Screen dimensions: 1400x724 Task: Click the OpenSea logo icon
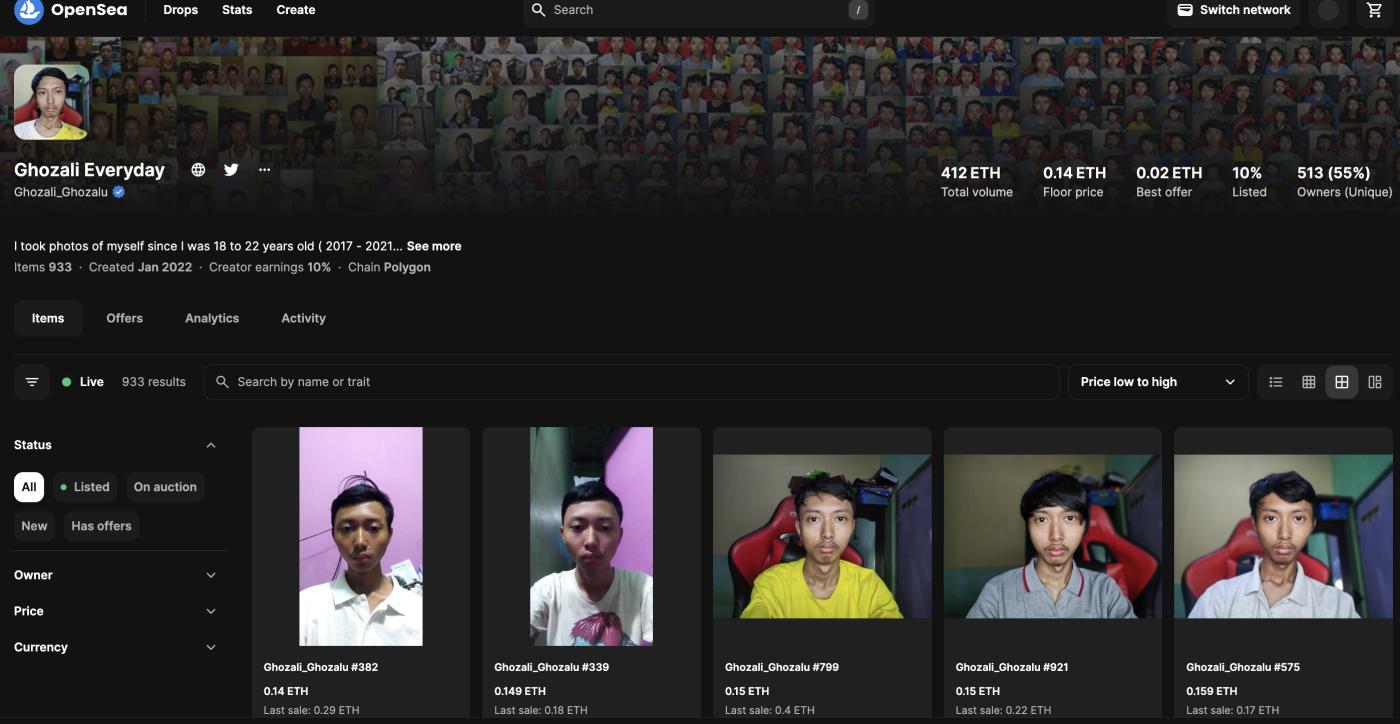(x=29, y=10)
